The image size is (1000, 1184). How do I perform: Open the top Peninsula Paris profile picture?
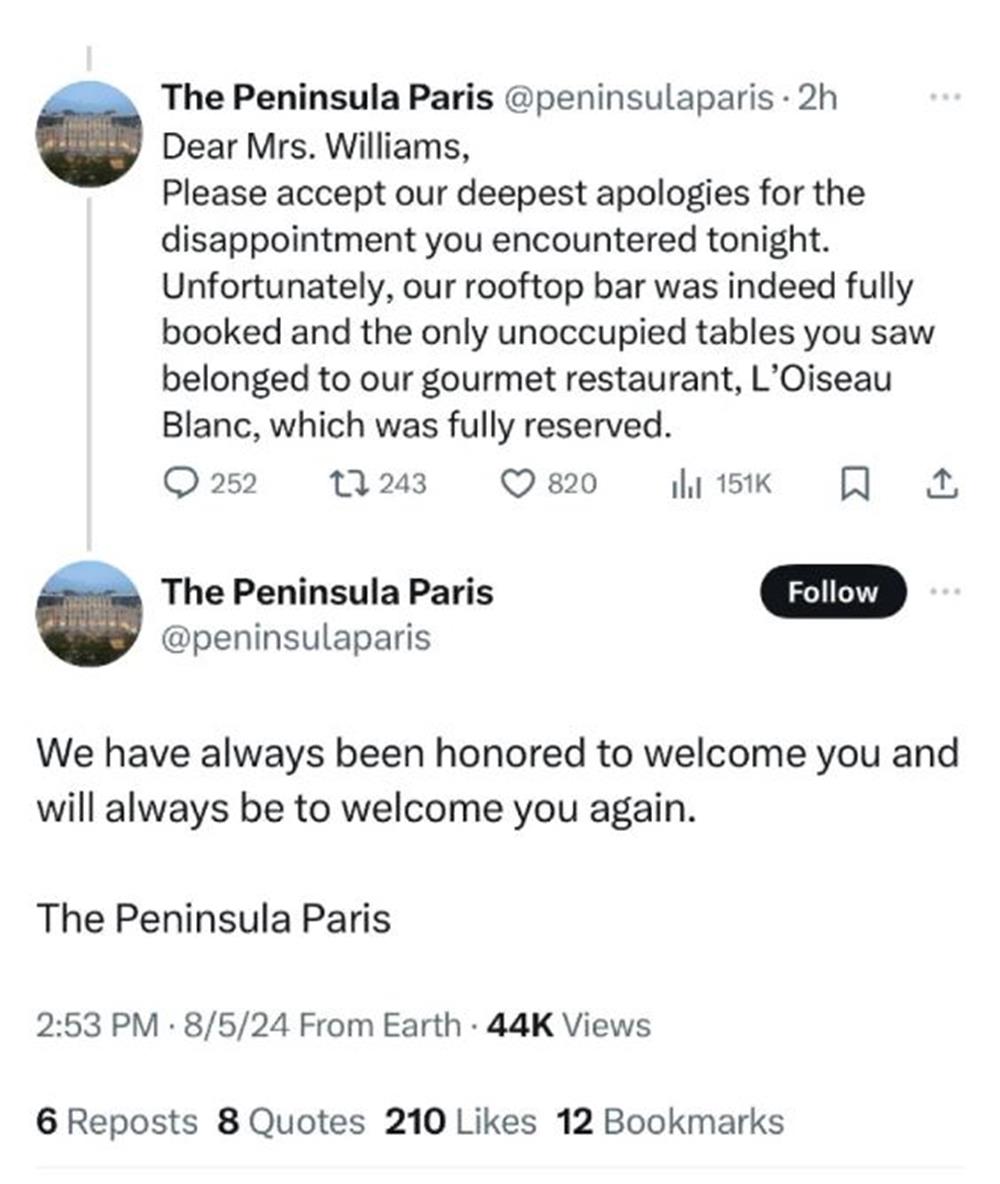(x=89, y=133)
